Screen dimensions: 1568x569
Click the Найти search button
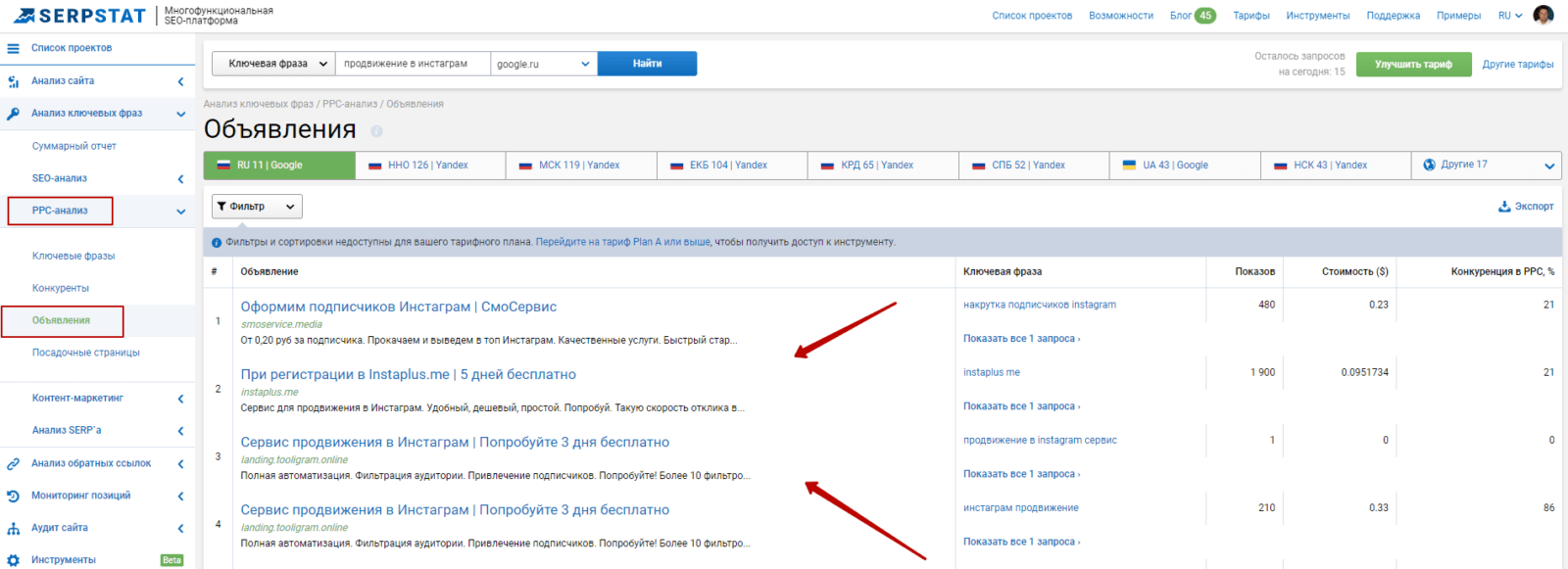(x=647, y=64)
